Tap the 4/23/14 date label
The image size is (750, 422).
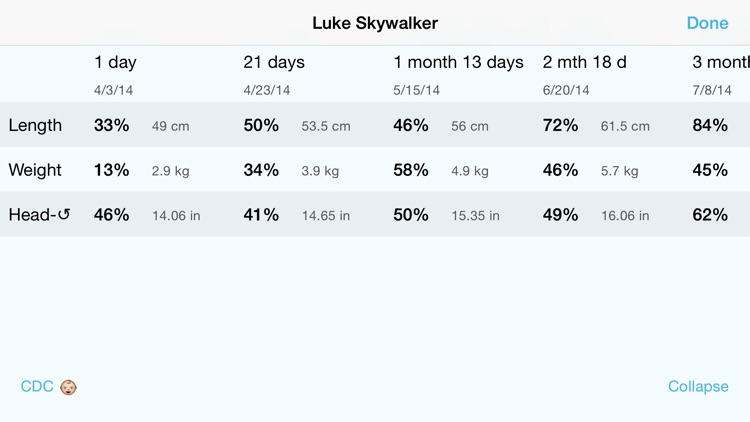(267, 90)
